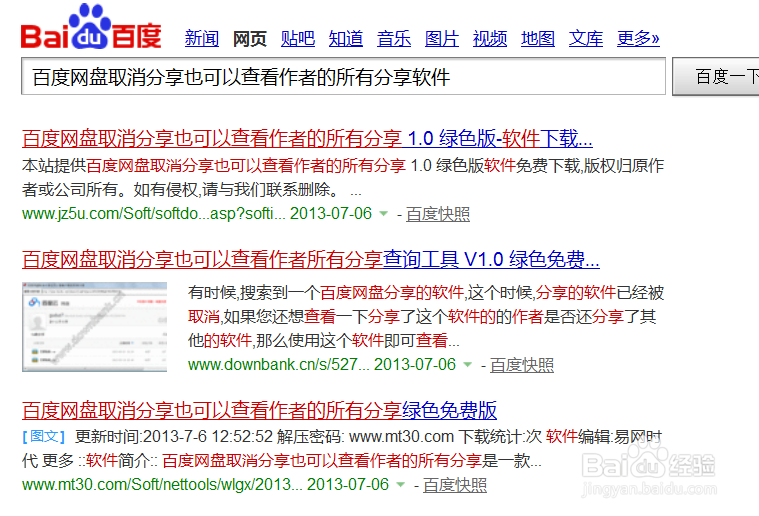
Task: Expand the 更多» more link
Action: point(638,38)
